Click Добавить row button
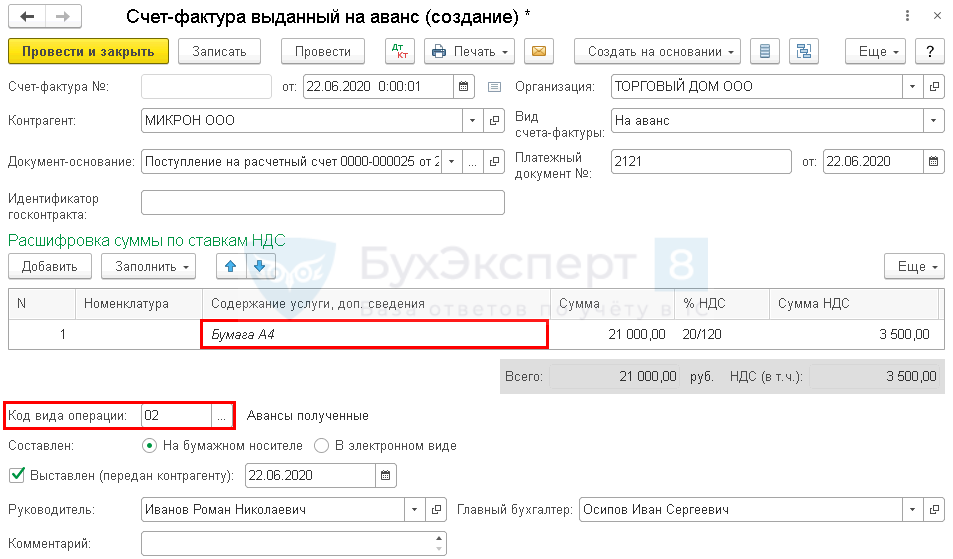953x559 pixels. click(x=50, y=267)
